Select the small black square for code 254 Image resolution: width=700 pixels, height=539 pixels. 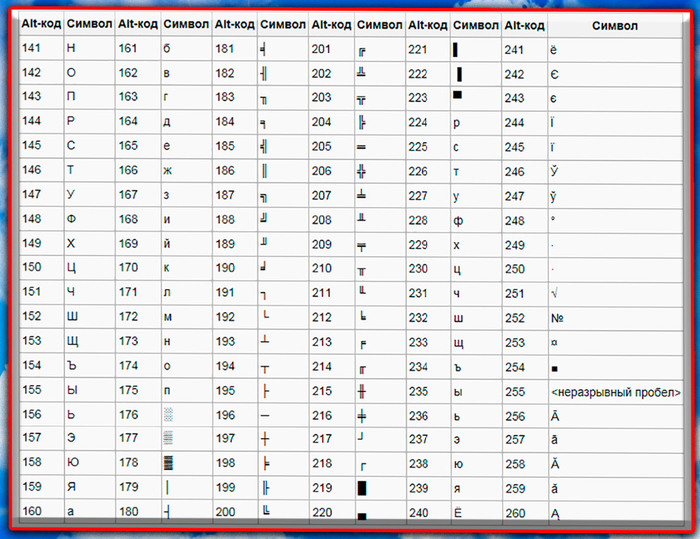coord(553,366)
